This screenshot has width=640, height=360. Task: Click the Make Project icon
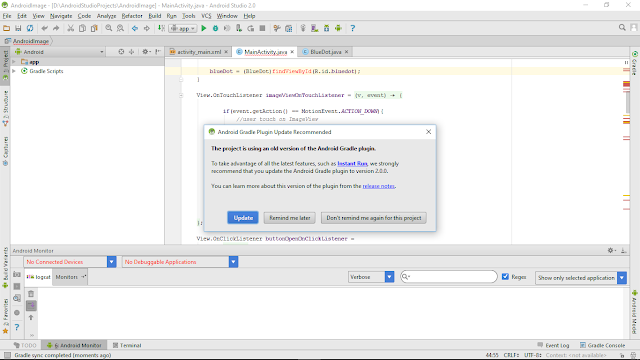coord(162,28)
